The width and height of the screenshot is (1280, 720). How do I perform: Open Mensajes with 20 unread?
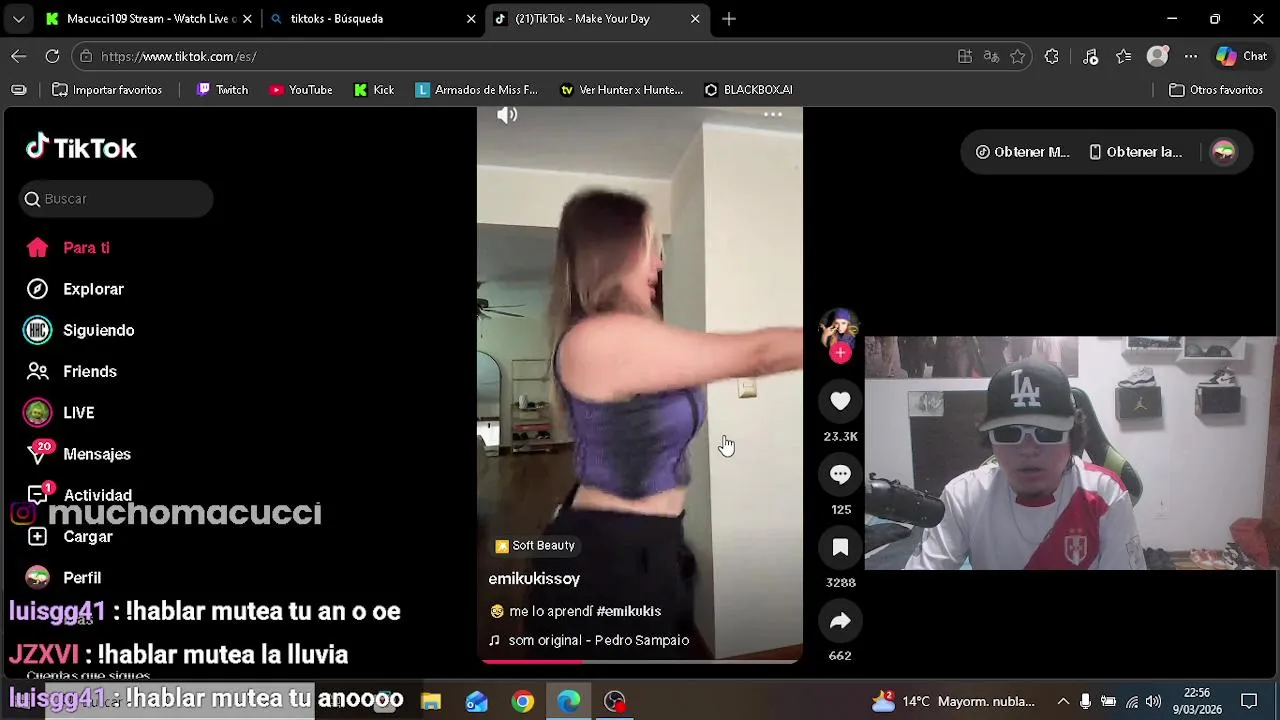(x=78, y=454)
